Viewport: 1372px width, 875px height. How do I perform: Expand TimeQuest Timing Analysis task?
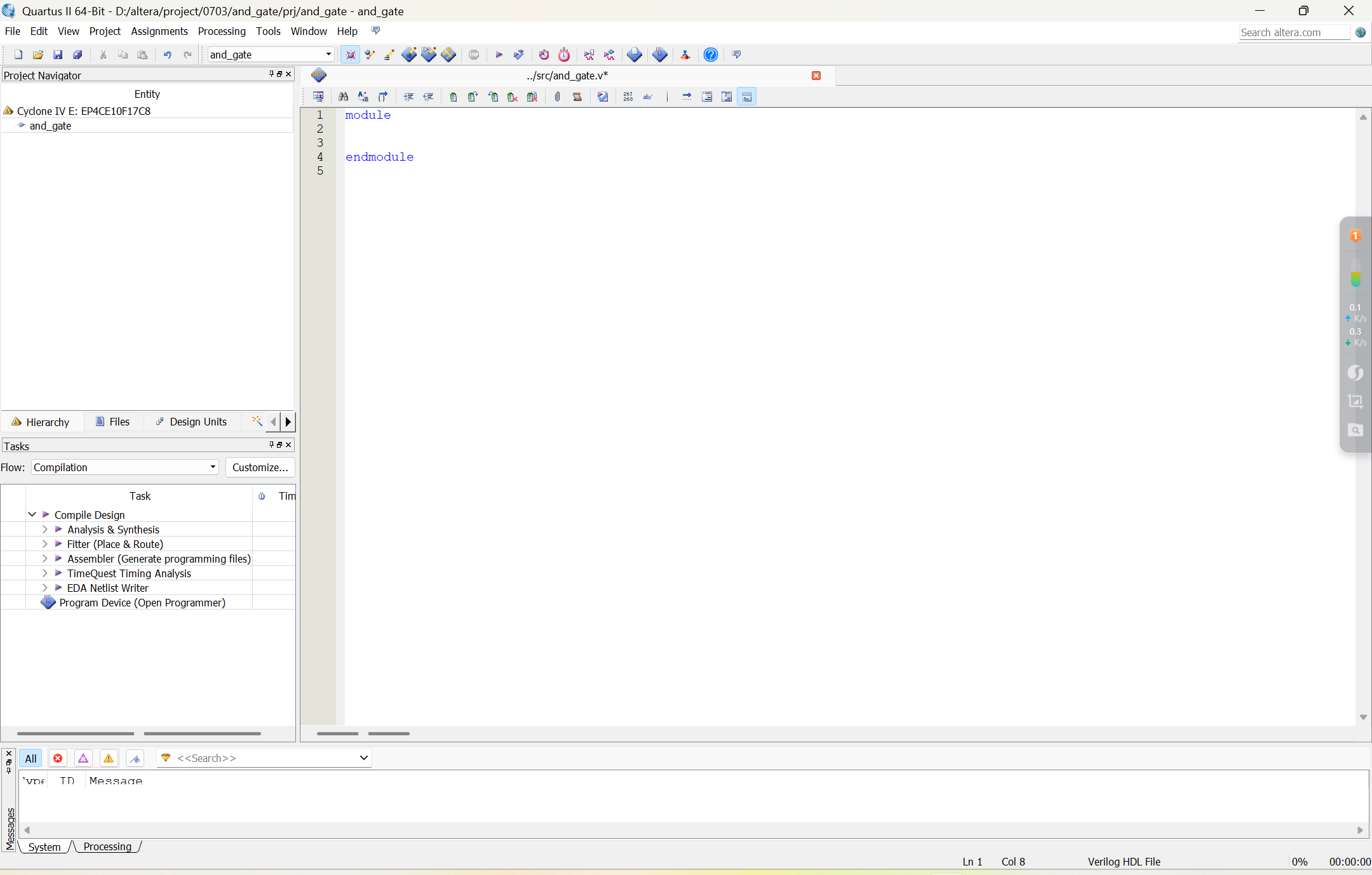pyautogui.click(x=44, y=573)
